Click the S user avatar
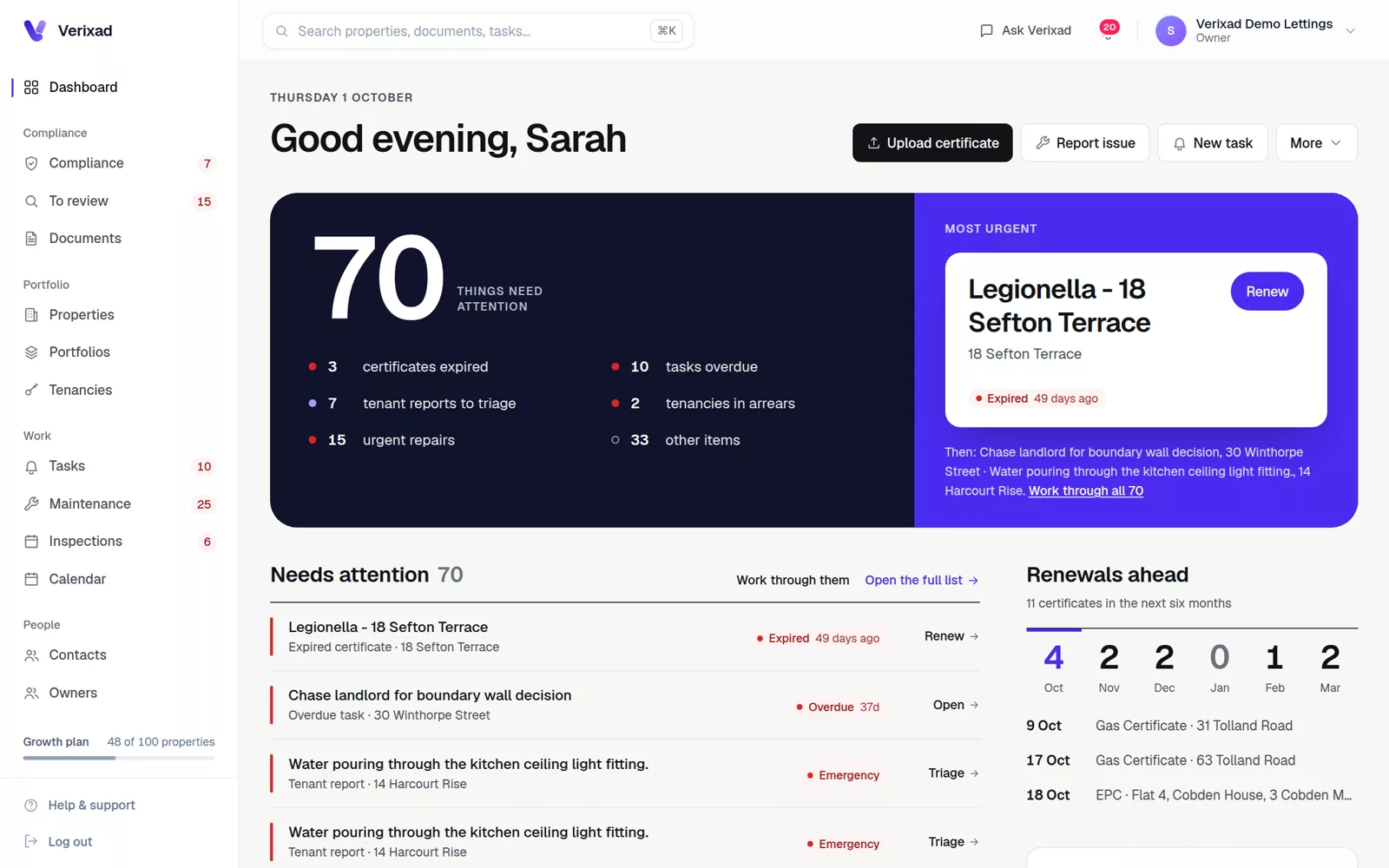Screen dimensions: 1389x868 pos(1170,30)
